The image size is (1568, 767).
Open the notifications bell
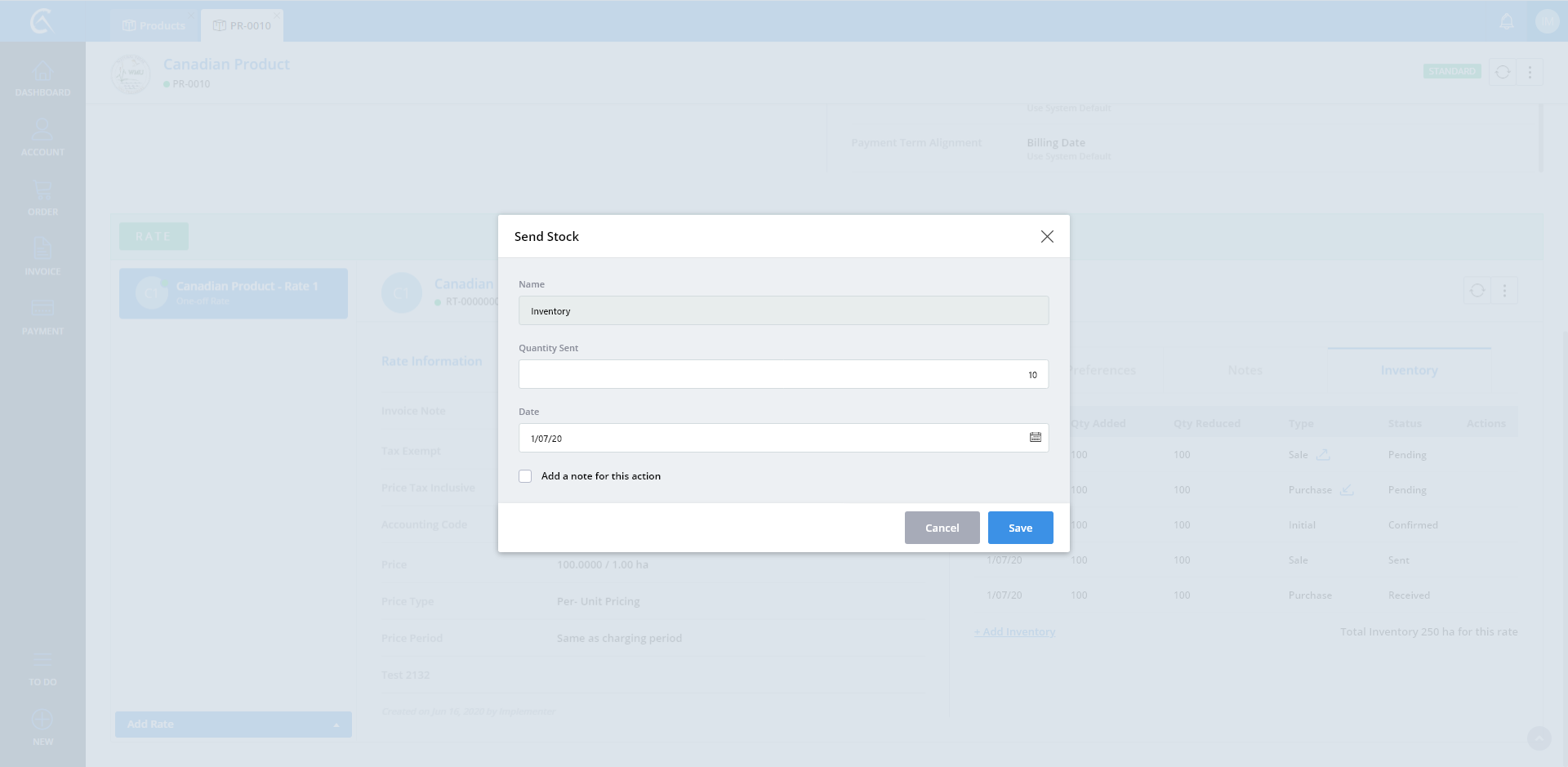click(x=1507, y=22)
